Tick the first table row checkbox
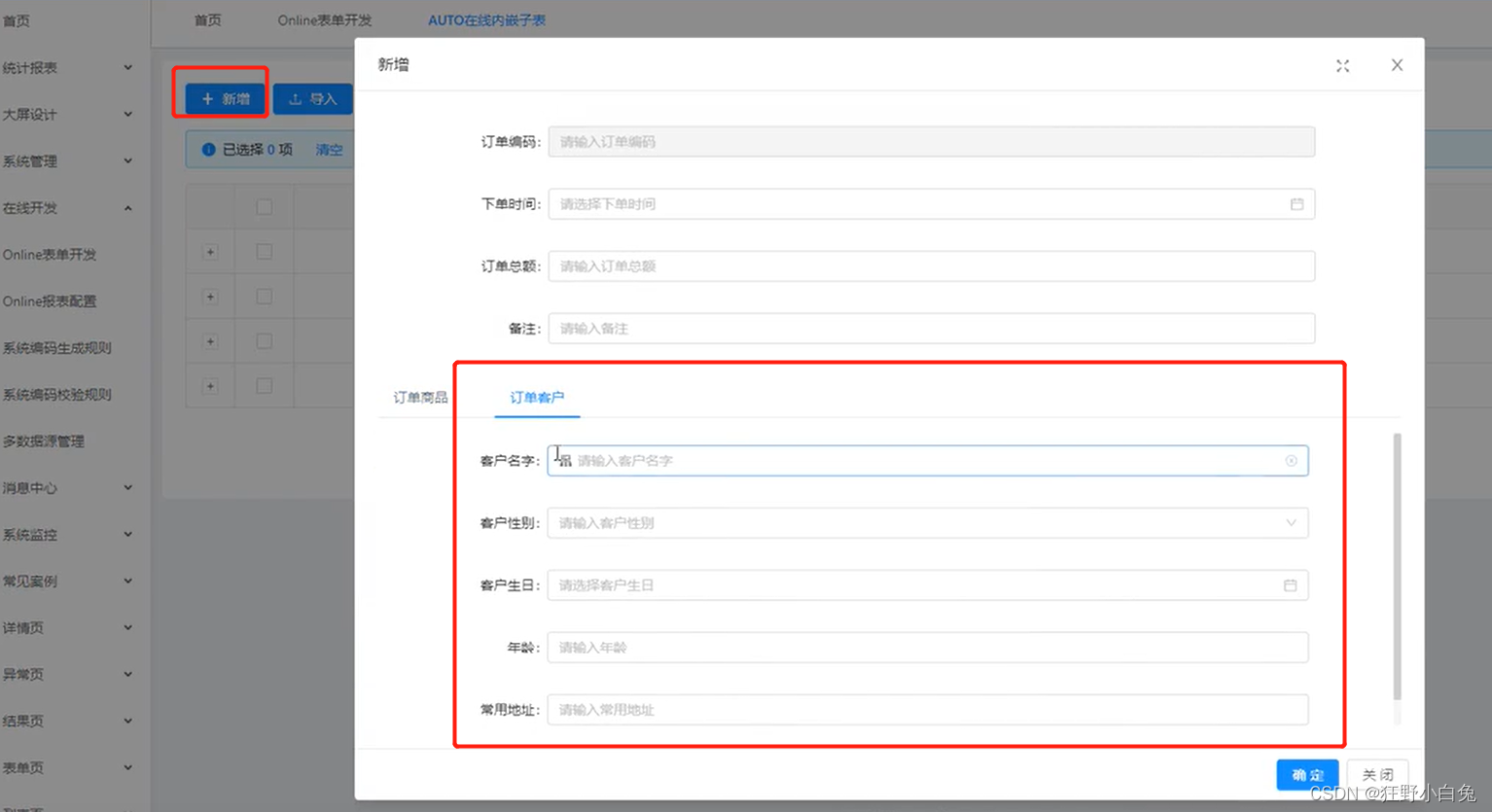Viewport: 1492px width, 812px height. pos(264,252)
